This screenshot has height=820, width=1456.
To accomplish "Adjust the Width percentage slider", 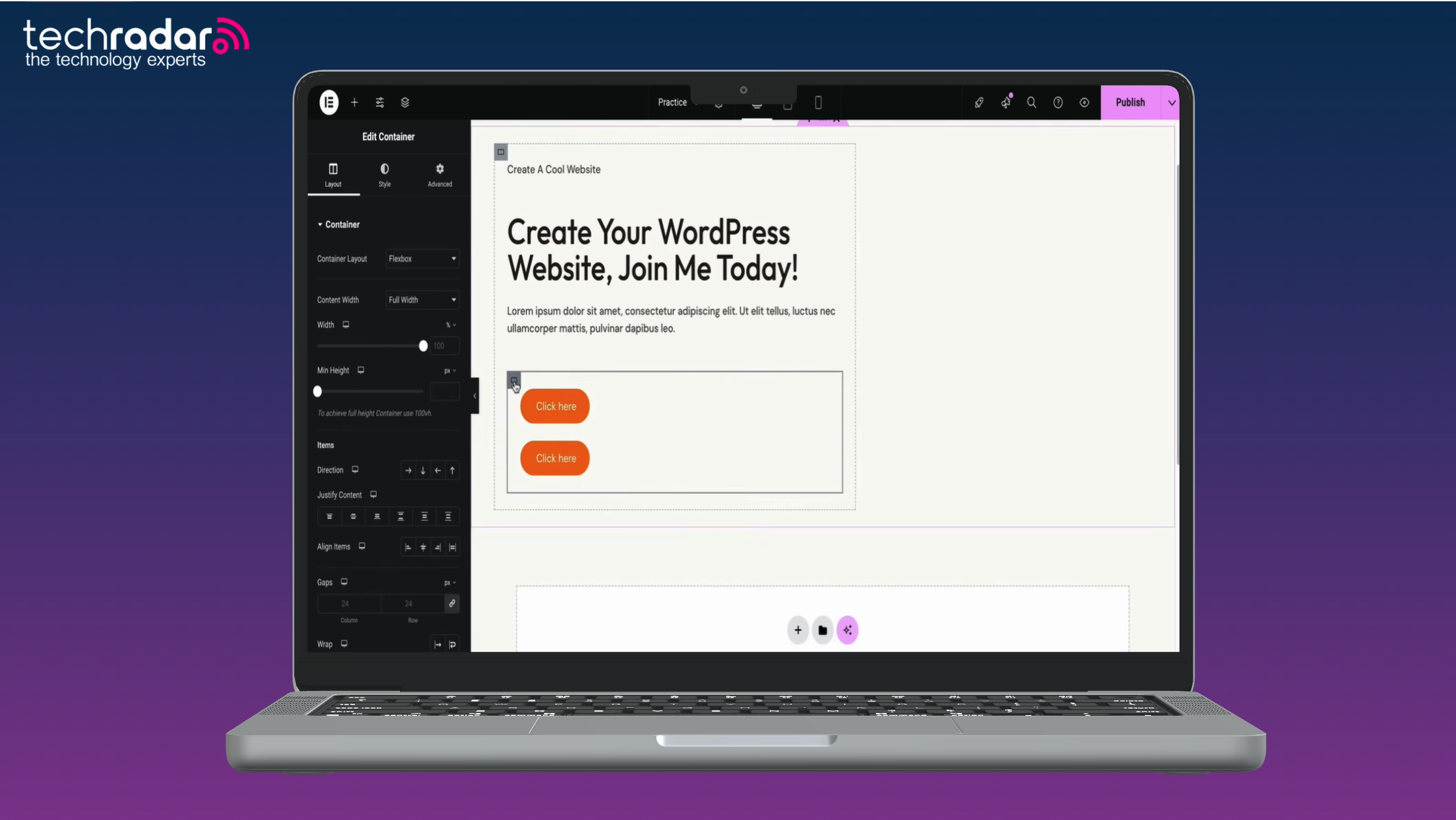I will pyautogui.click(x=423, y=345).
